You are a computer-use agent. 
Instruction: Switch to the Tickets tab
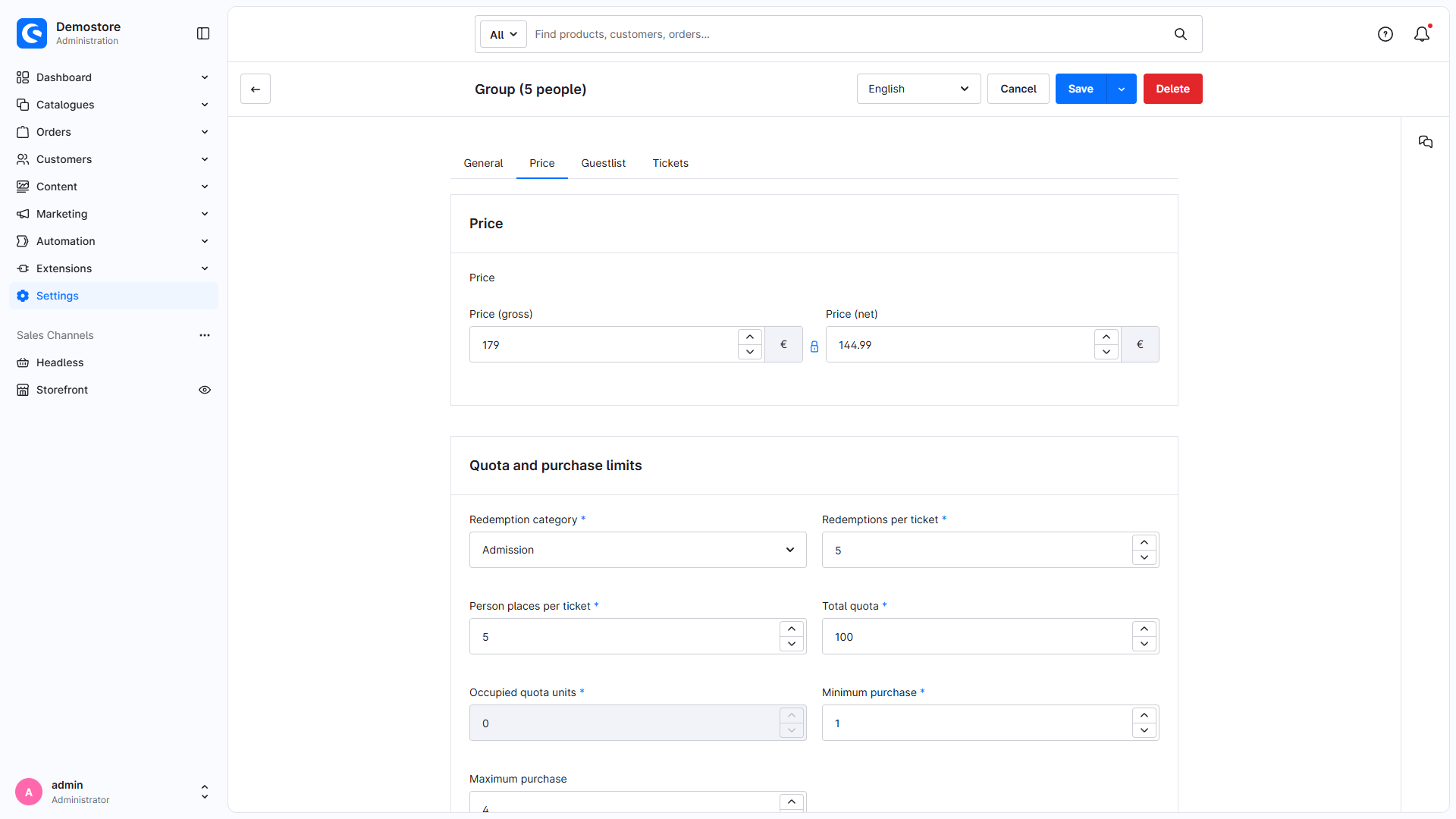[670, 163]
